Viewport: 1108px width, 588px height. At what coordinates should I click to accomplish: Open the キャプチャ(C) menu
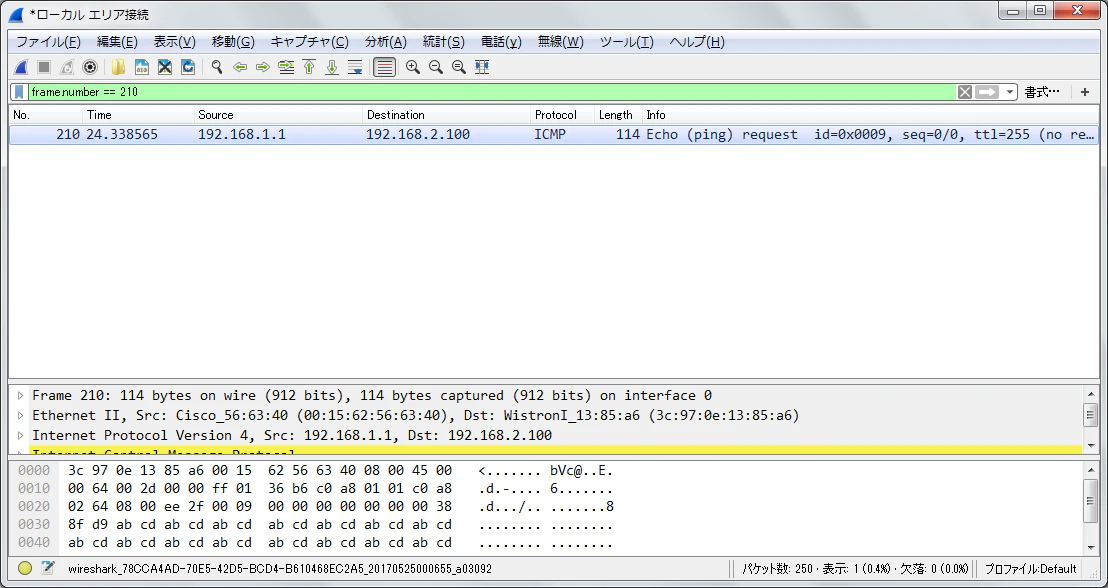coord(310,42)
